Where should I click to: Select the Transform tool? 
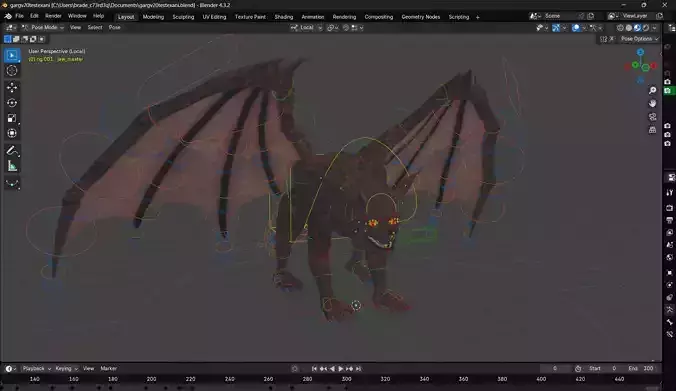12,133
